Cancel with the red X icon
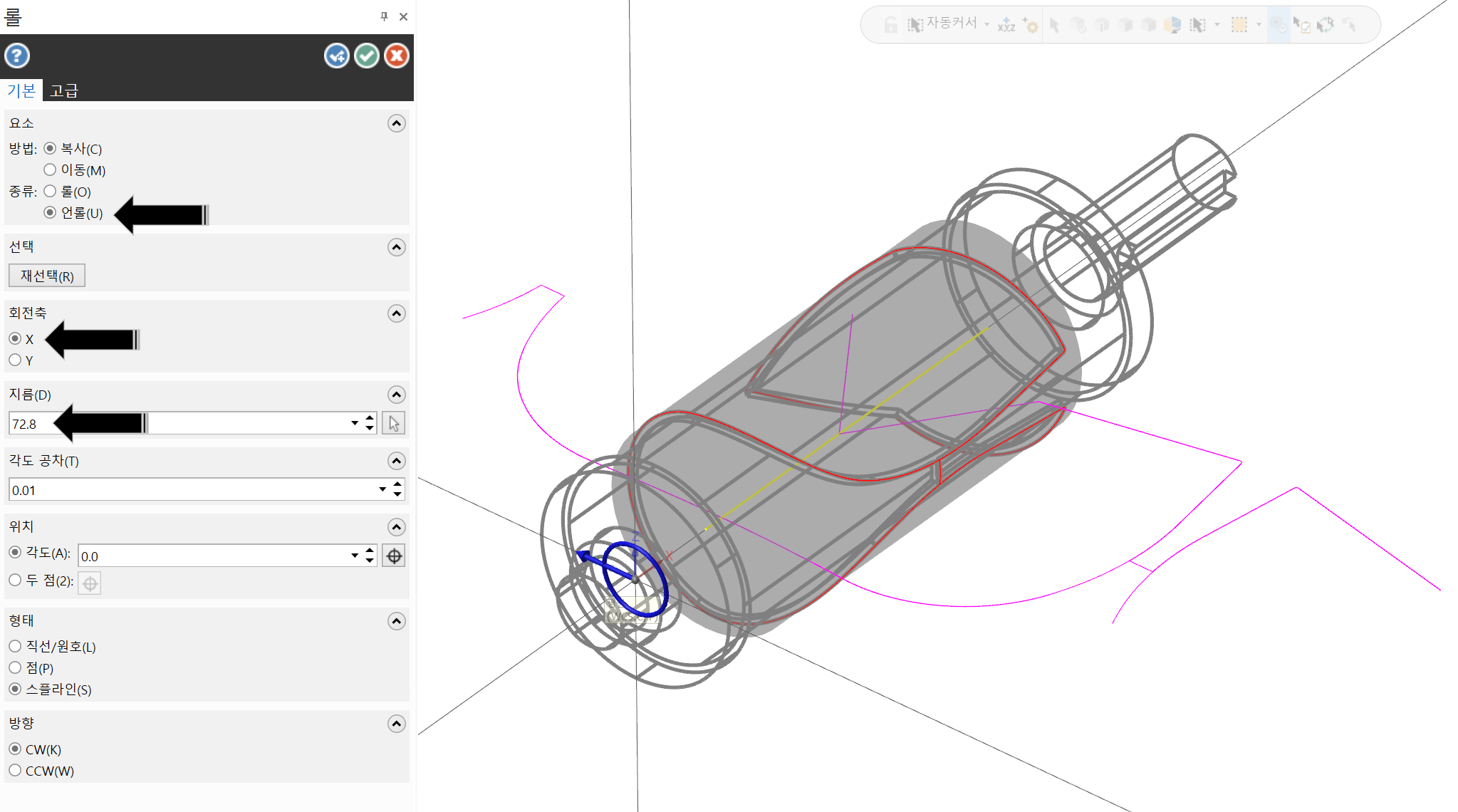This screenshot has height=812, width=1458. pos(397,56)
